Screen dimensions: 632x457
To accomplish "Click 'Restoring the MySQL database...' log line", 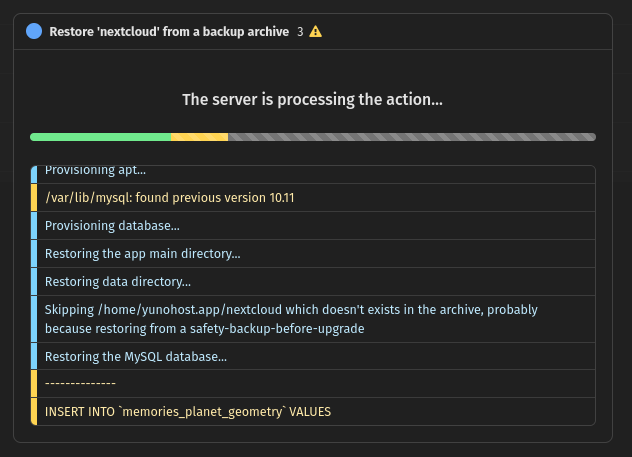I will [x=136, y=355].
